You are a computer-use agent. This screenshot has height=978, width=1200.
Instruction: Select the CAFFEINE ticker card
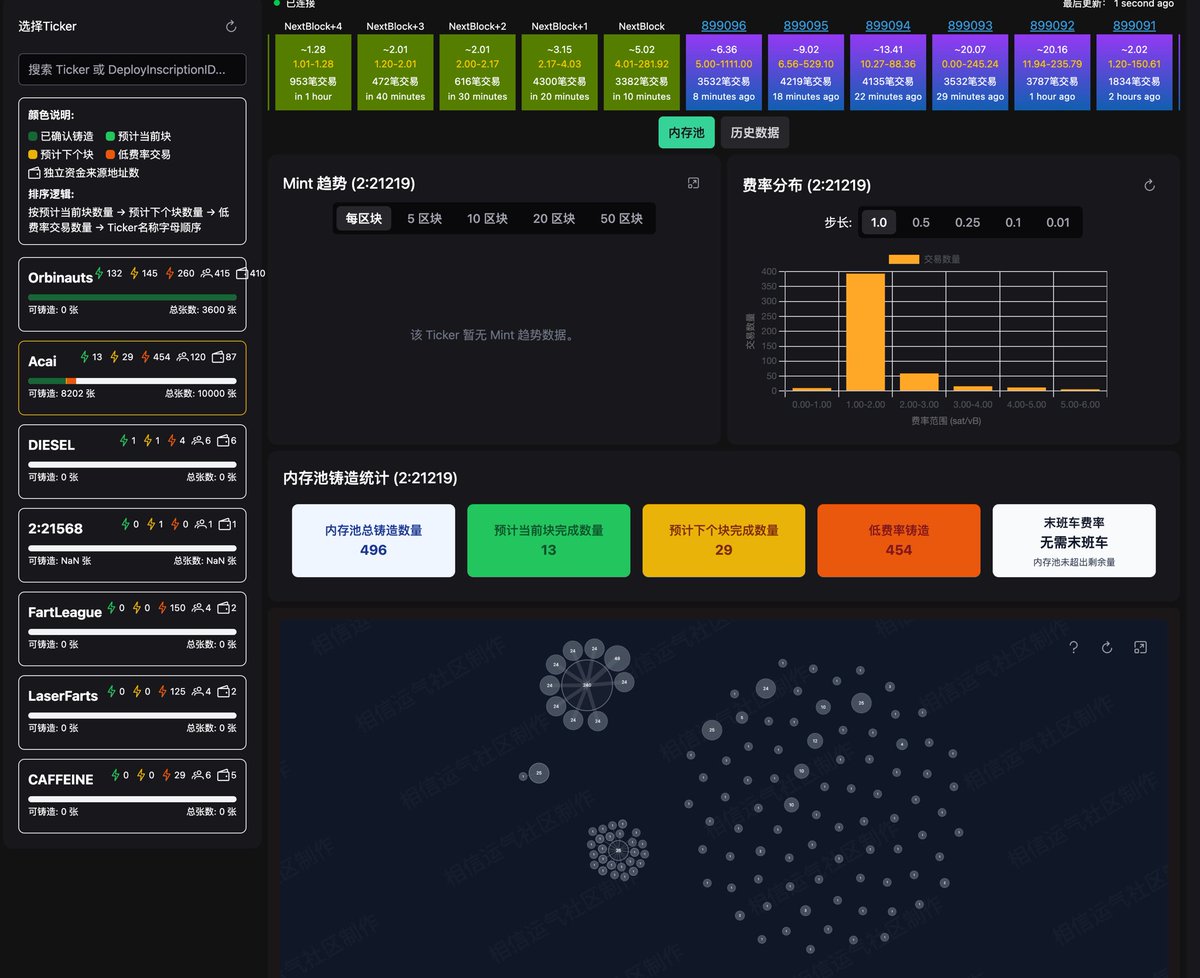point(132,797)
